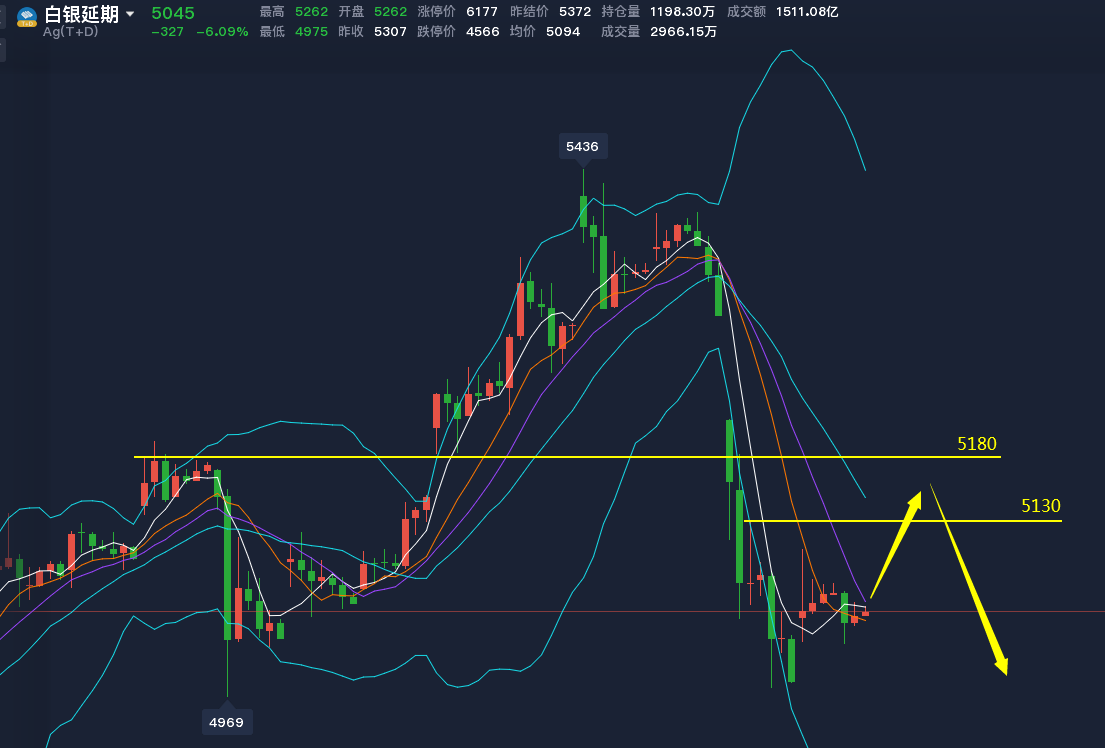Click the percentage change −6.09%
The image size is (1105, 748).
point(222,32)
